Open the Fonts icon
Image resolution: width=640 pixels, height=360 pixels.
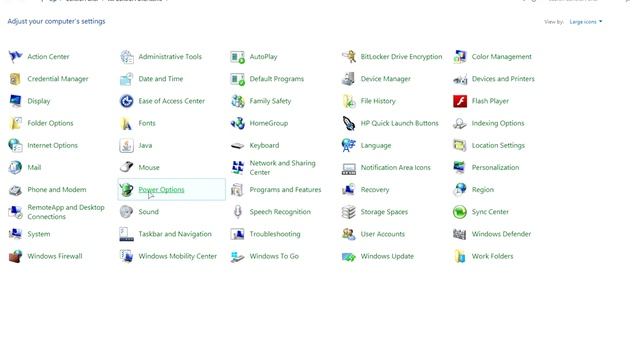(x=127, y=123)
